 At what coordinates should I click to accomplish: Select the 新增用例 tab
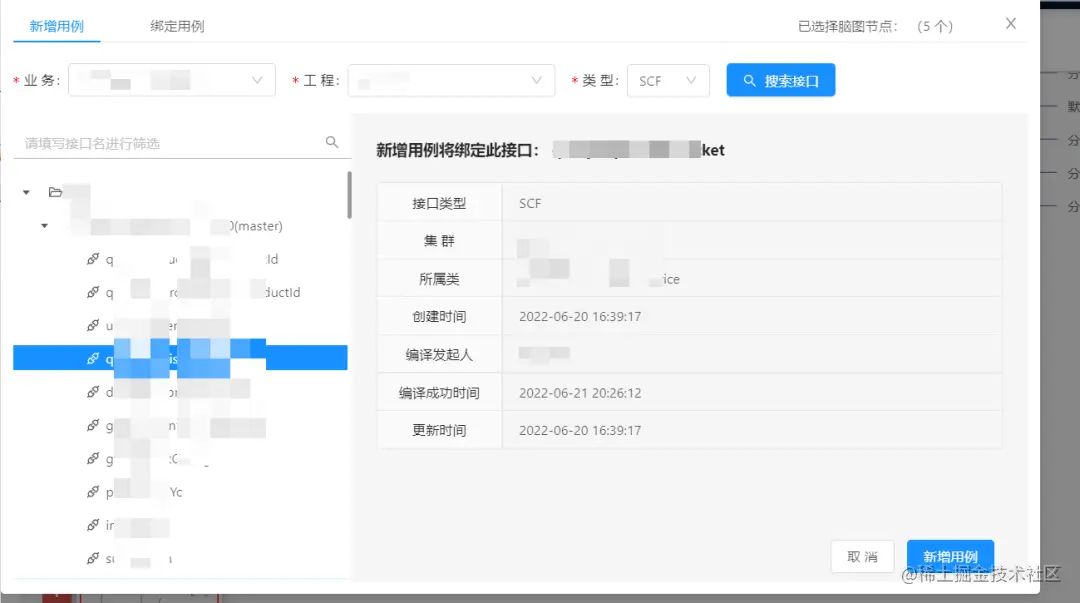[x=57, y=27]
